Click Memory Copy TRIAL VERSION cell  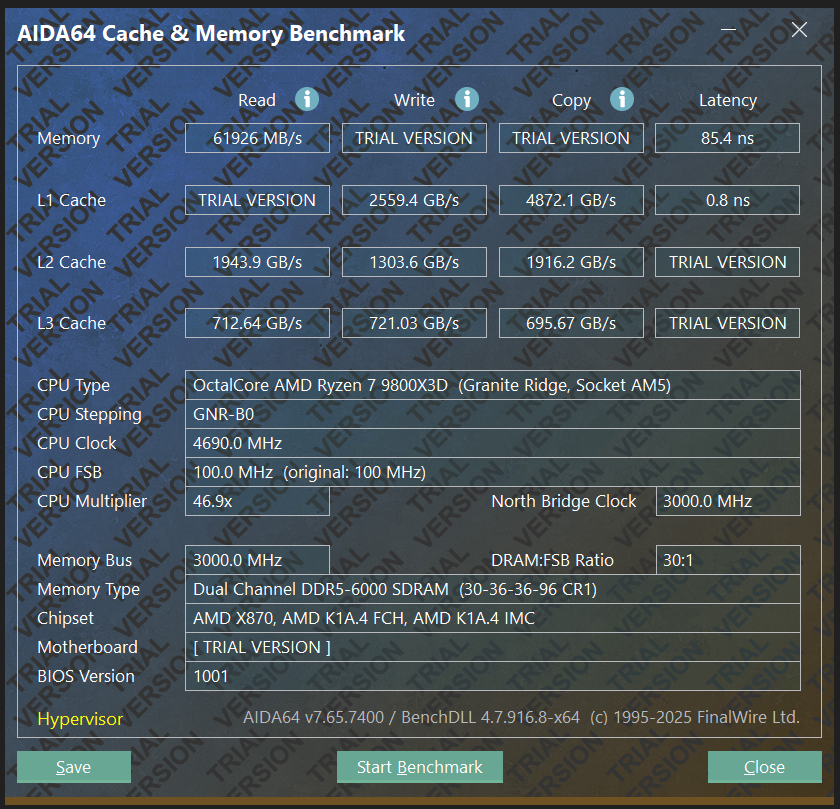[x=571, y=138]
